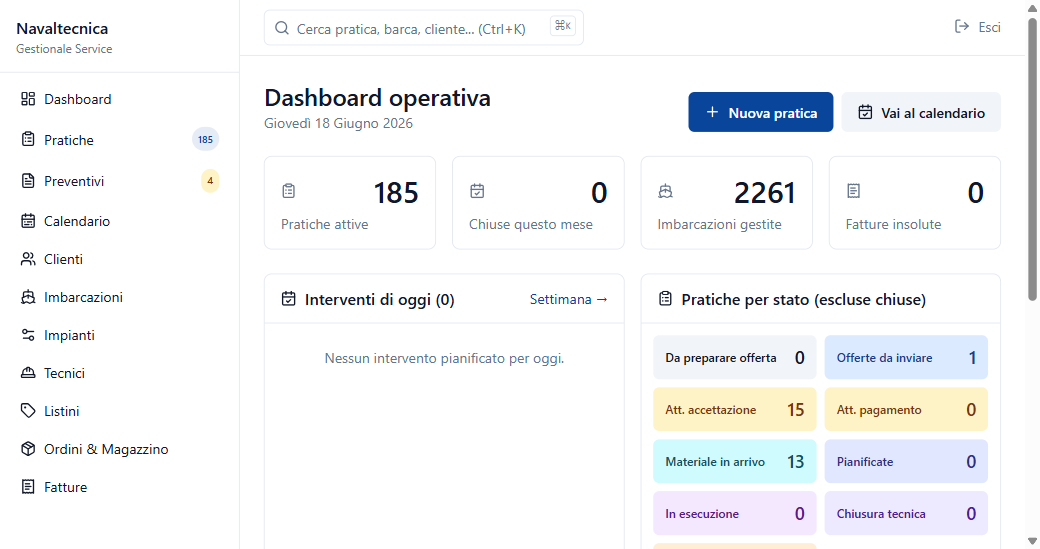The image size is (1040, 549).
Task: Open the Tecnici page
Action: click(120, 373)
